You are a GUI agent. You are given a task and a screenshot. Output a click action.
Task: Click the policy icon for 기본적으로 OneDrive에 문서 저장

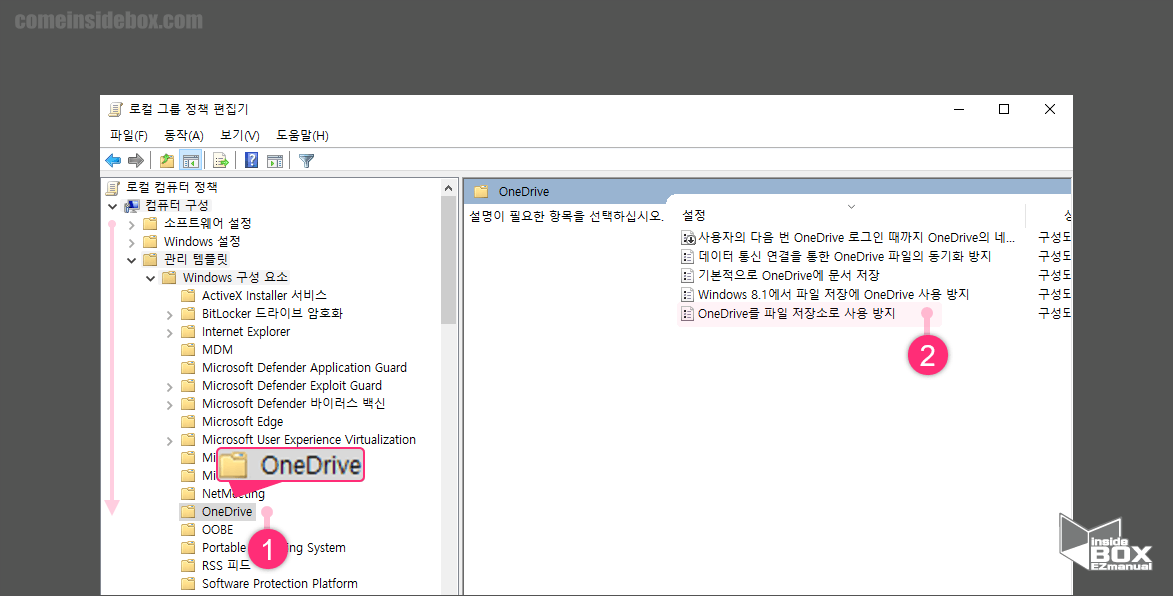(687, 275)
